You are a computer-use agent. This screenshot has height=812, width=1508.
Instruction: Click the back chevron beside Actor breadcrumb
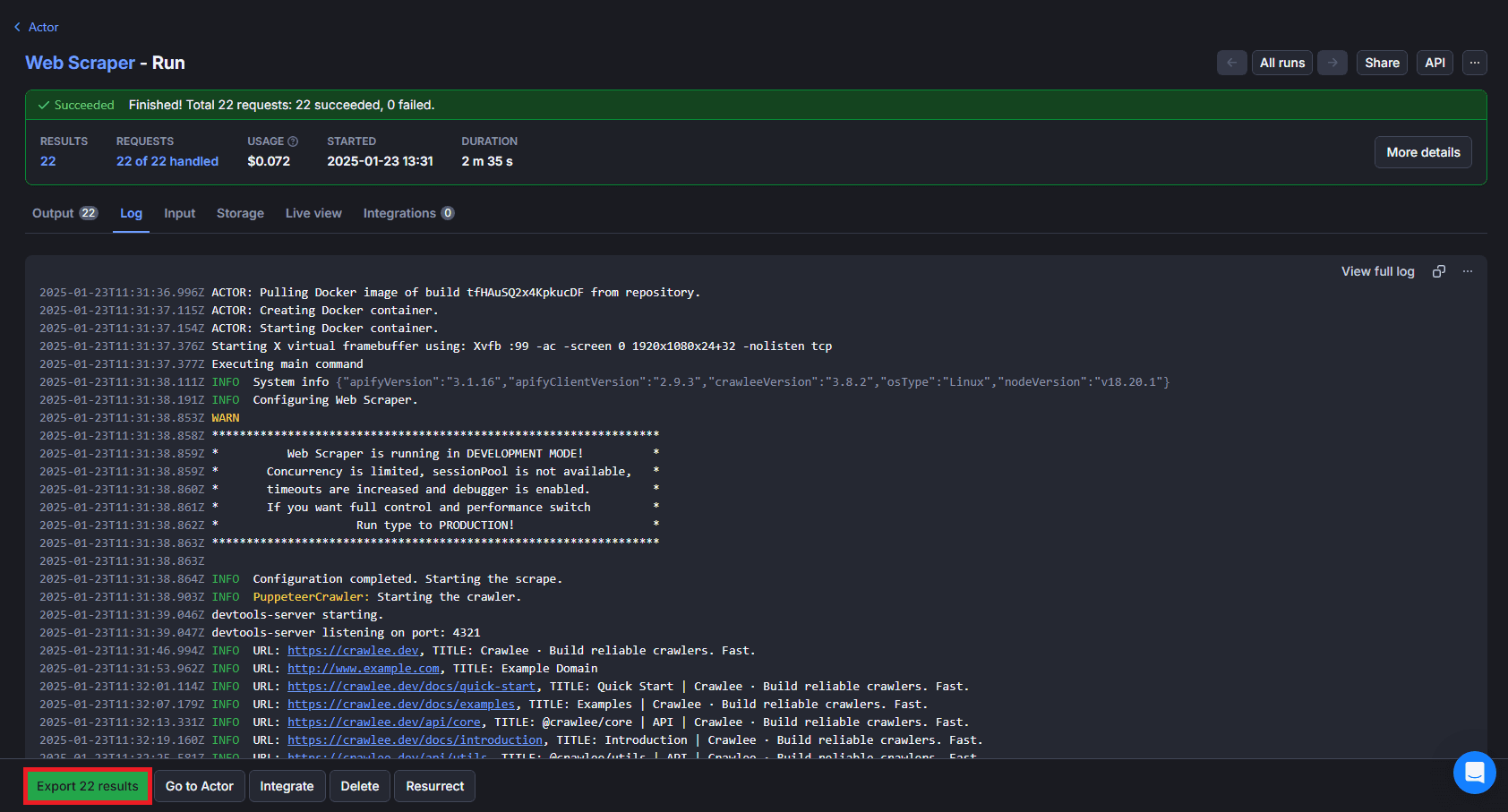[16, 27]
